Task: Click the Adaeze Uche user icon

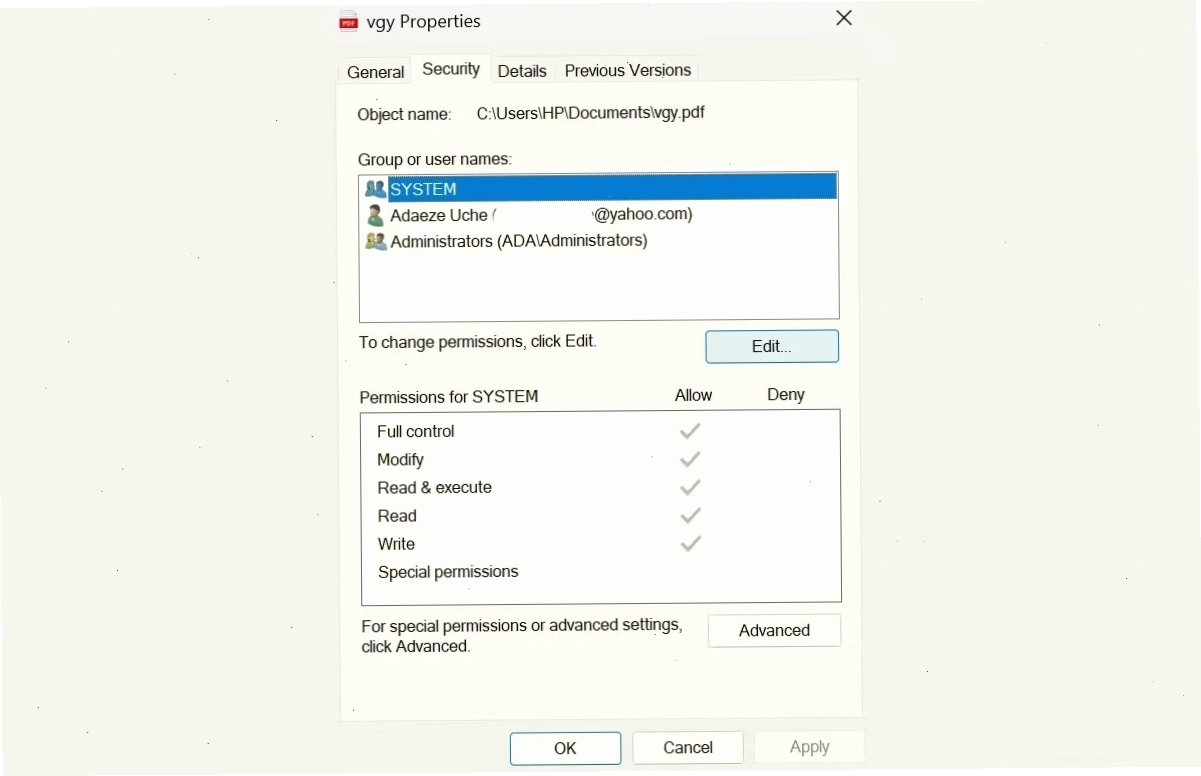Action: pyautogui.click(x=375, y=215)
